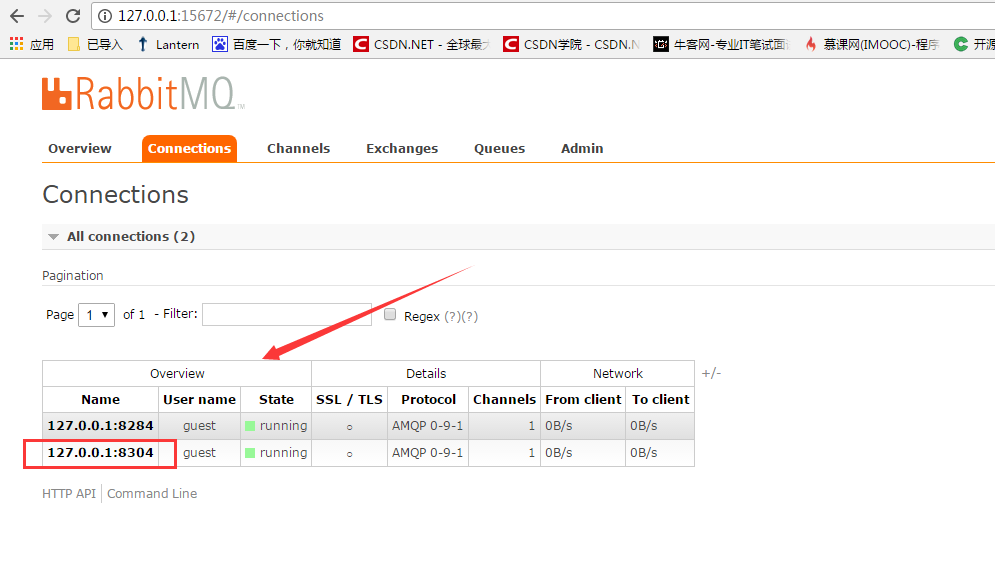995x585 pixels.
Task: Open the 慕课网(IMOOC) bookmark
Action: (871, 44)
